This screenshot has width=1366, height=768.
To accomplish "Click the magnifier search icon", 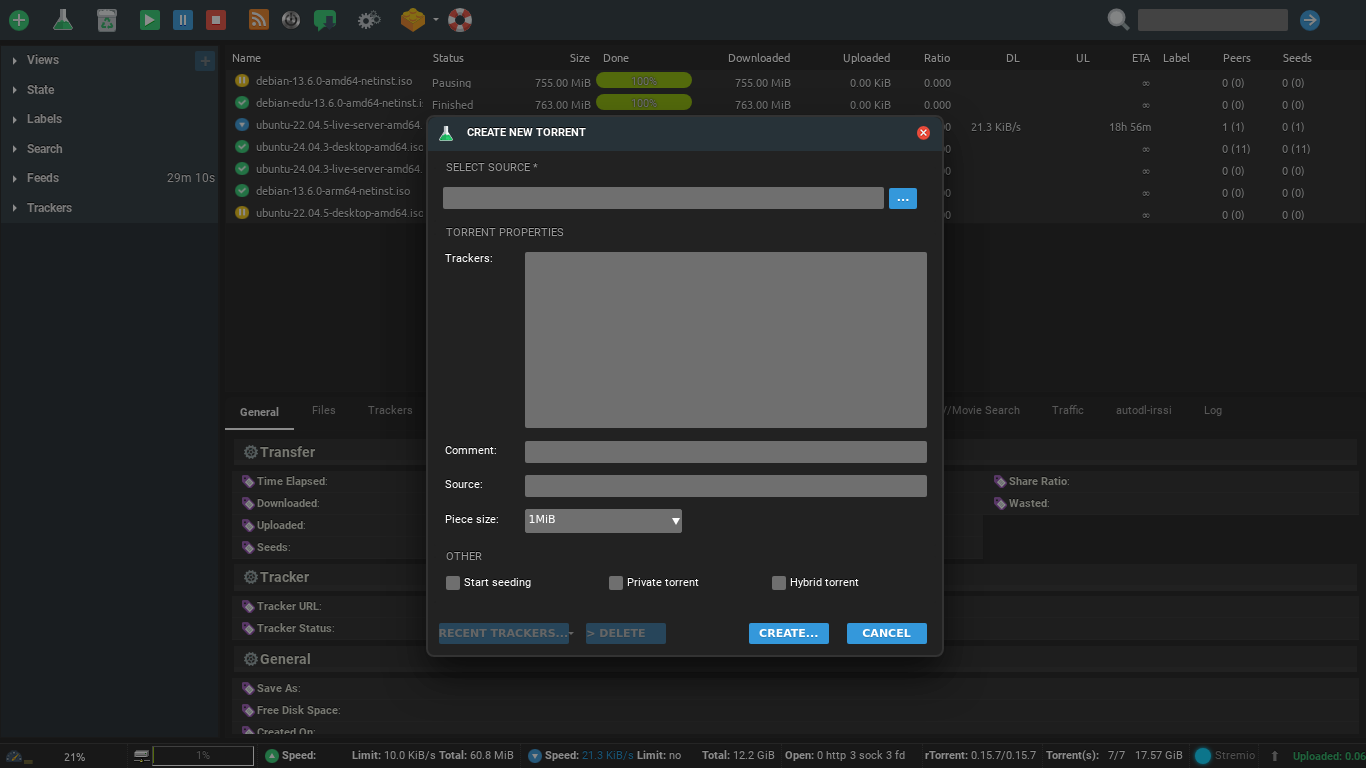I will pyautogui.click(x=1118, y=20).
